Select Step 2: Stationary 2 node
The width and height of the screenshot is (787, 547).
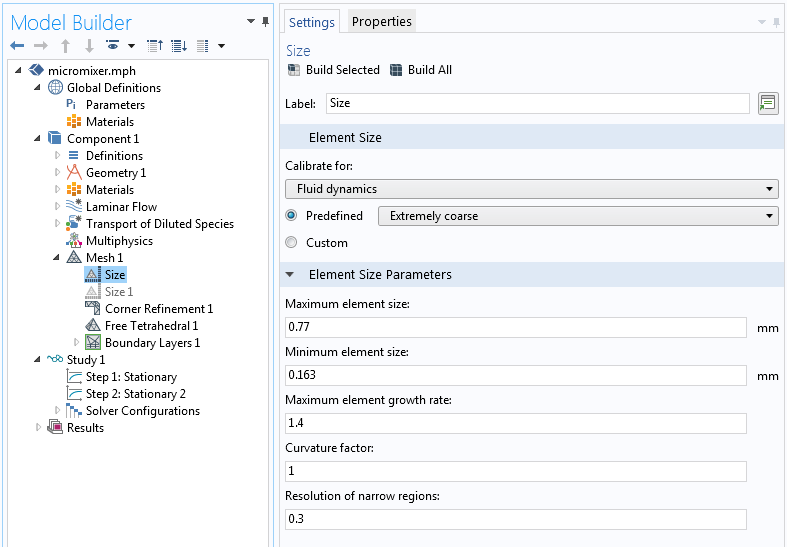click(136, 394)
